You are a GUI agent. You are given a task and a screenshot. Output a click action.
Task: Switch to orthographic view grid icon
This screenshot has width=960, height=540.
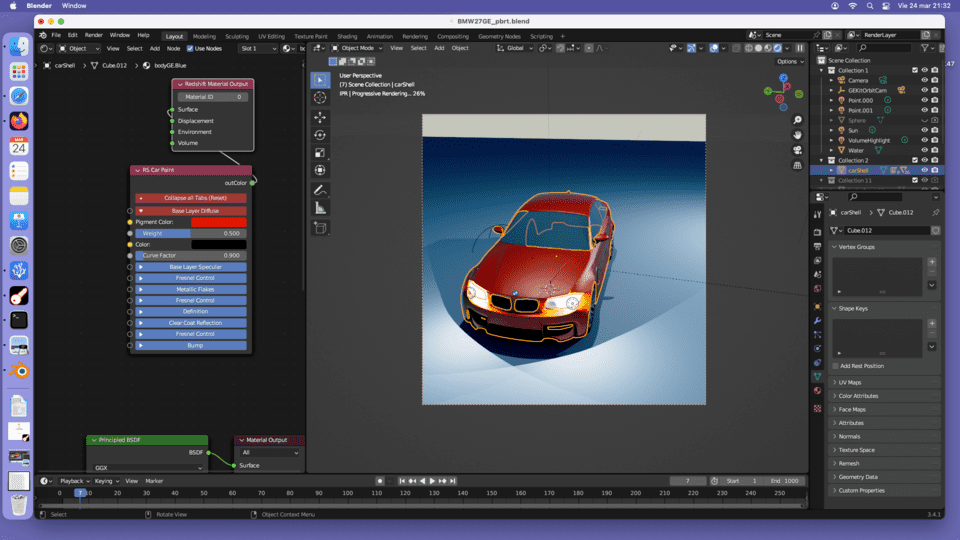pyautogui.click(x=797, y=164)
